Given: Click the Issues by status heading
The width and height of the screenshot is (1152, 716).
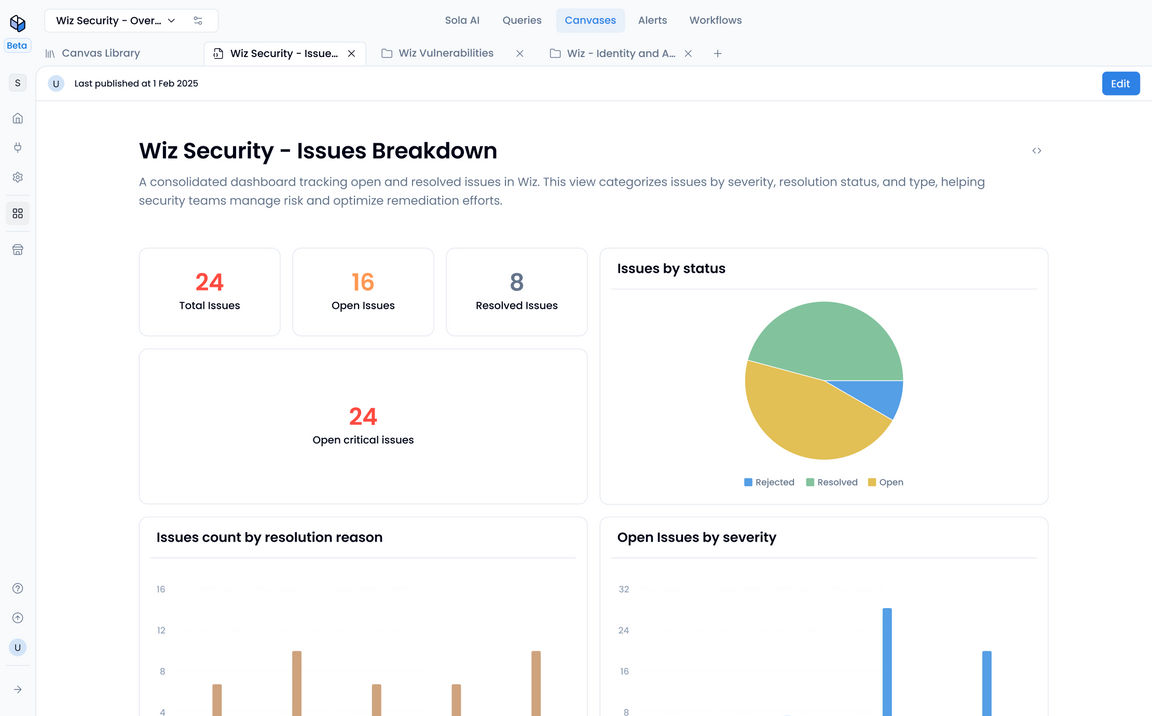Looking at the screenshot, I should pos(672,269).
